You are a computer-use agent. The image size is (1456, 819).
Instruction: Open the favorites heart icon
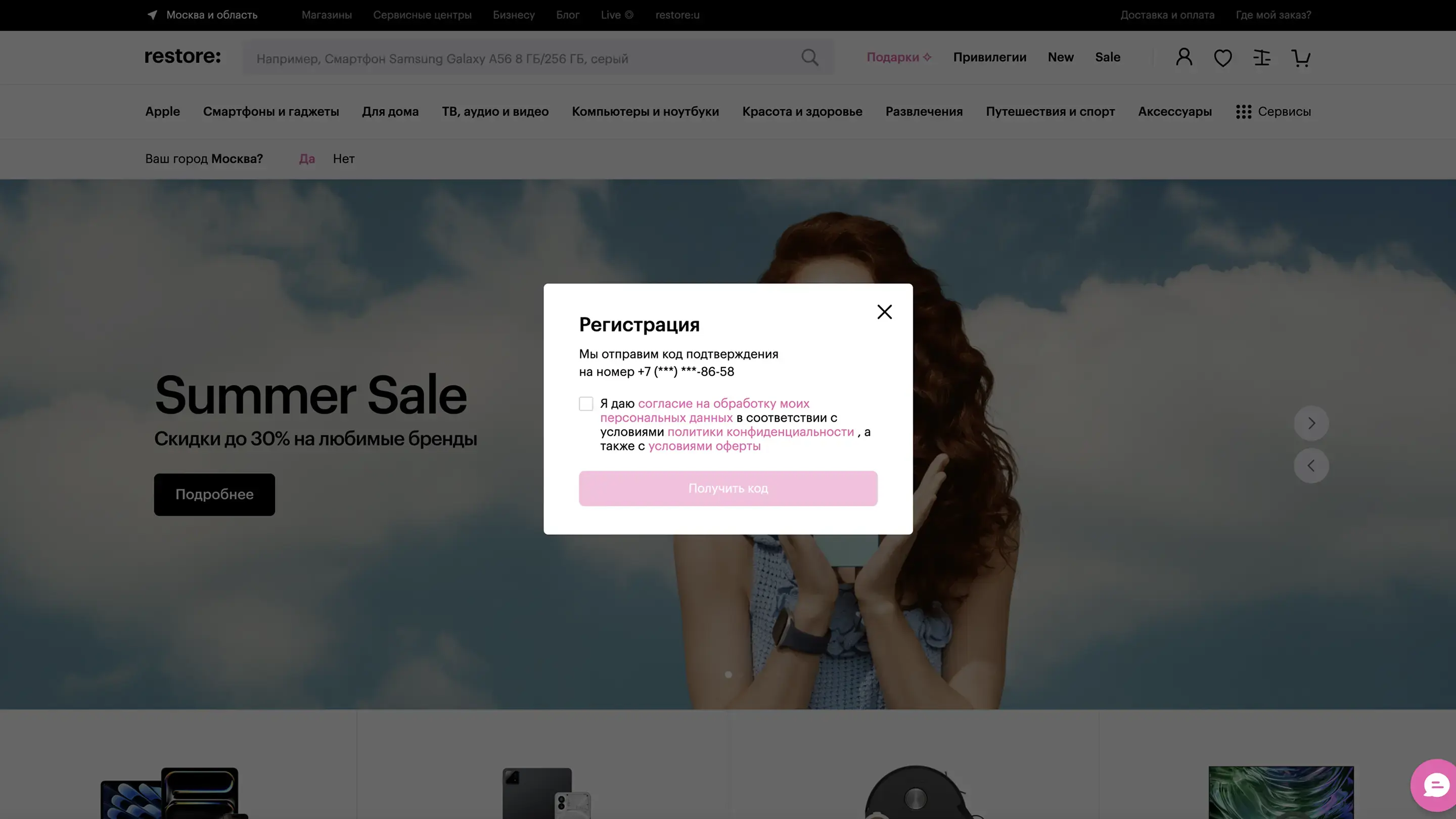pos(1222,58)
